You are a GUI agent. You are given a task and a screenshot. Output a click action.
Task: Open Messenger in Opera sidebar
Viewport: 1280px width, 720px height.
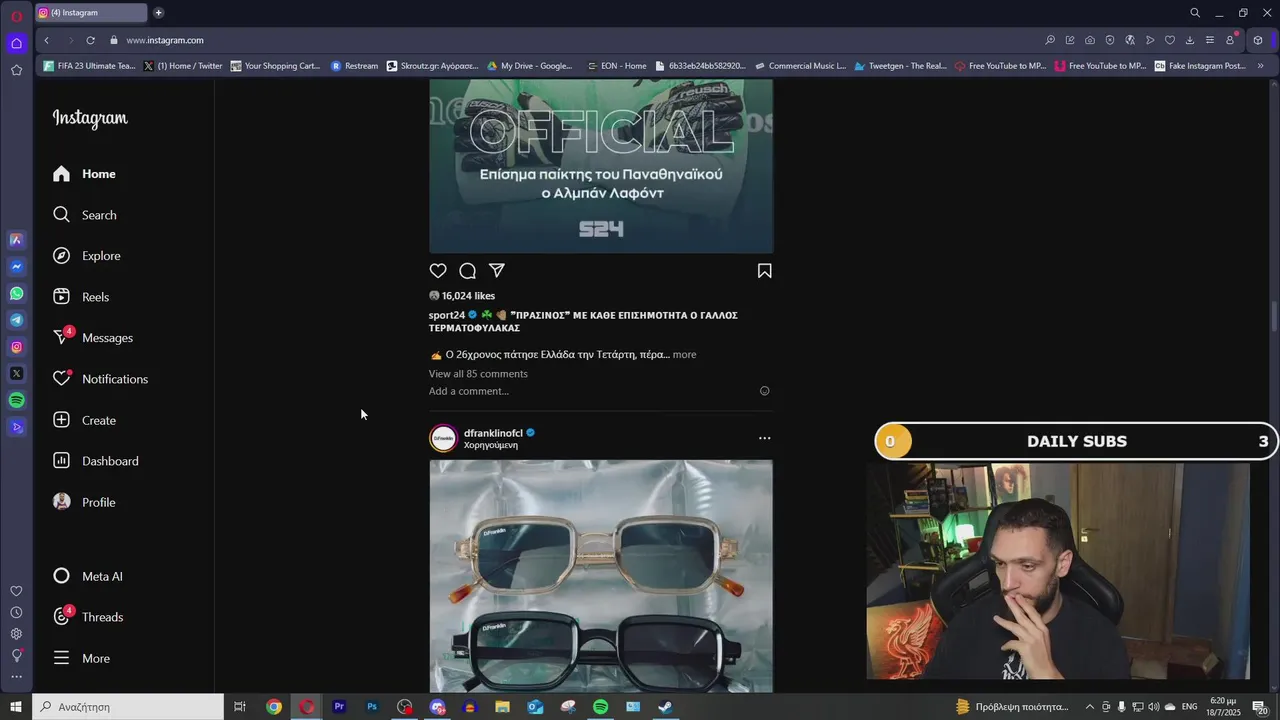click(16, 267)
